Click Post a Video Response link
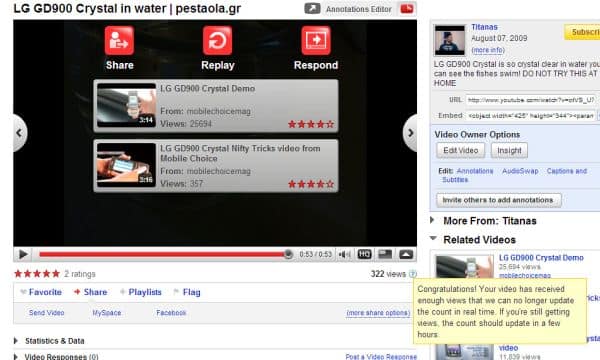Screen dimensions: 600x360 pyautogui.click(x=381, y=357)
